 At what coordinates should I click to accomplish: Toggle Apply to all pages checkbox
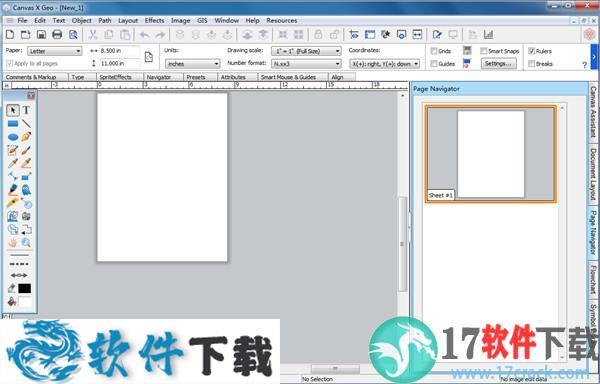[x=10, y=63]
